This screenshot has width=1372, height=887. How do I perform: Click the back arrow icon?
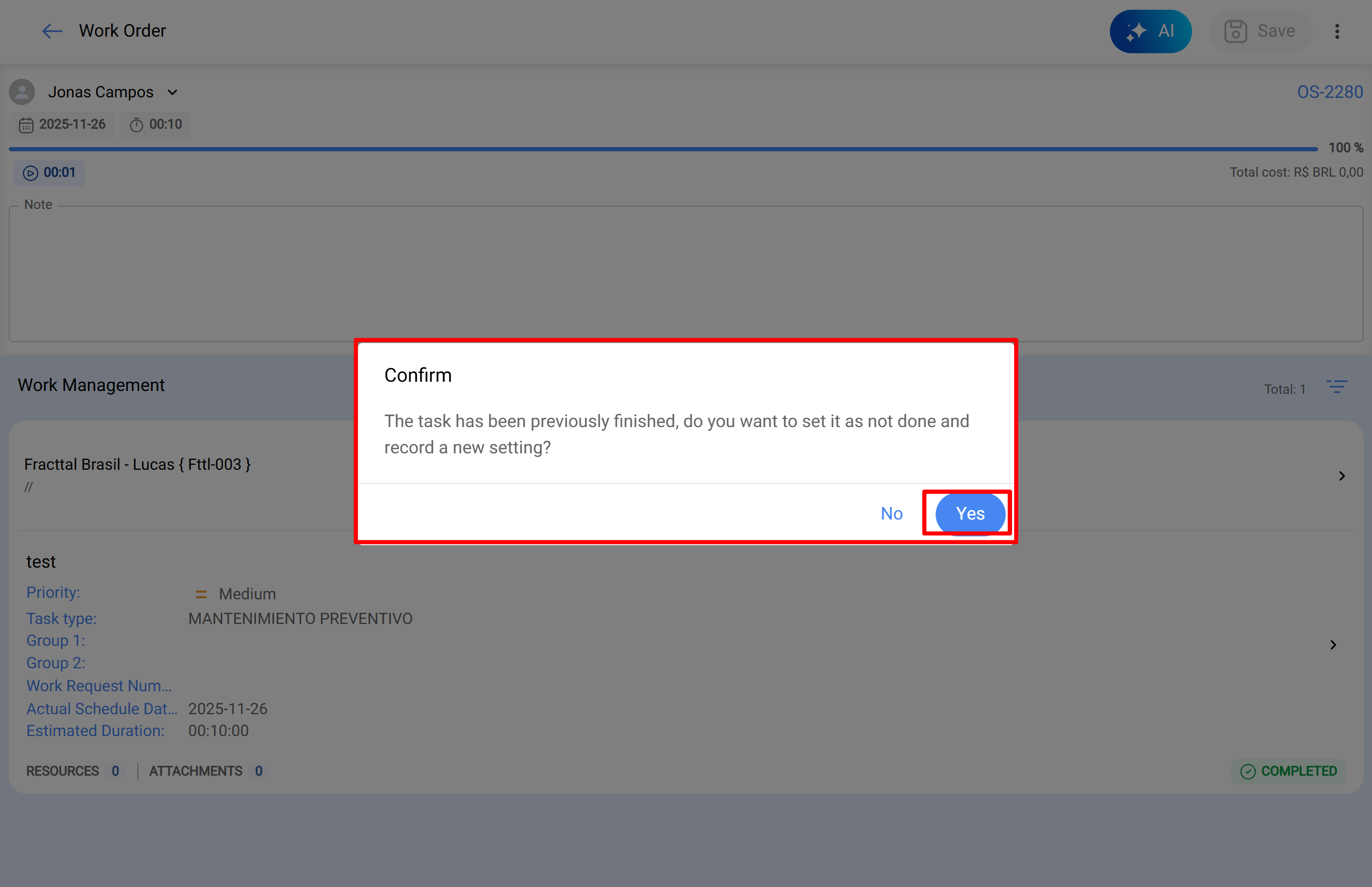(x=52, y=31)
